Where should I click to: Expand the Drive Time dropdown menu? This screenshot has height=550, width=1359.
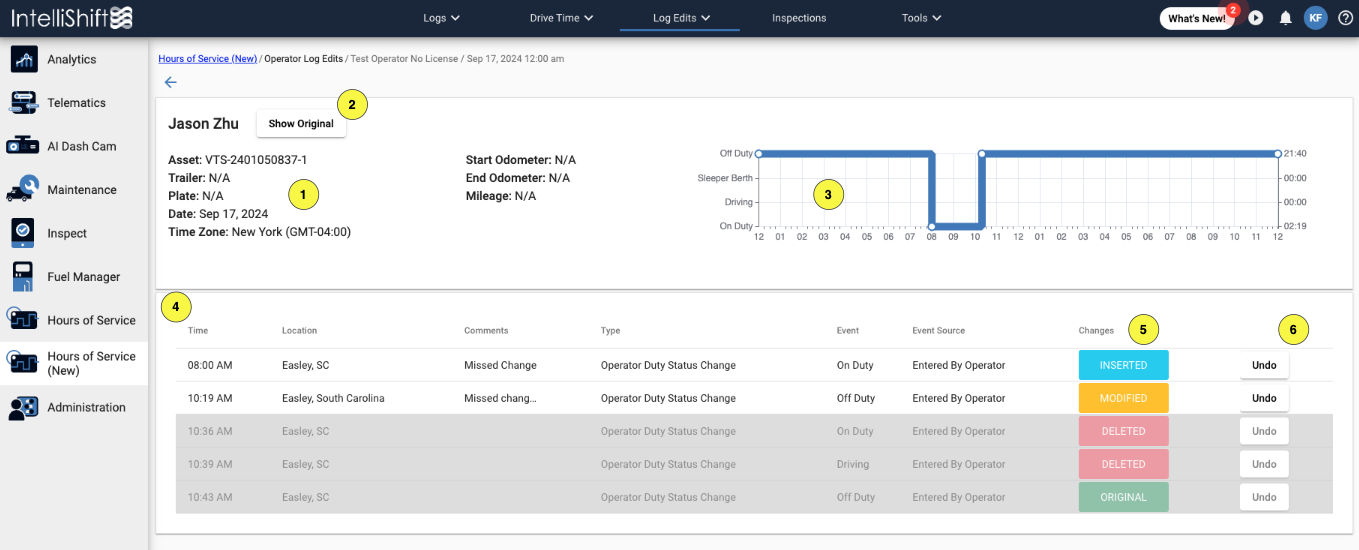[561, 18]
